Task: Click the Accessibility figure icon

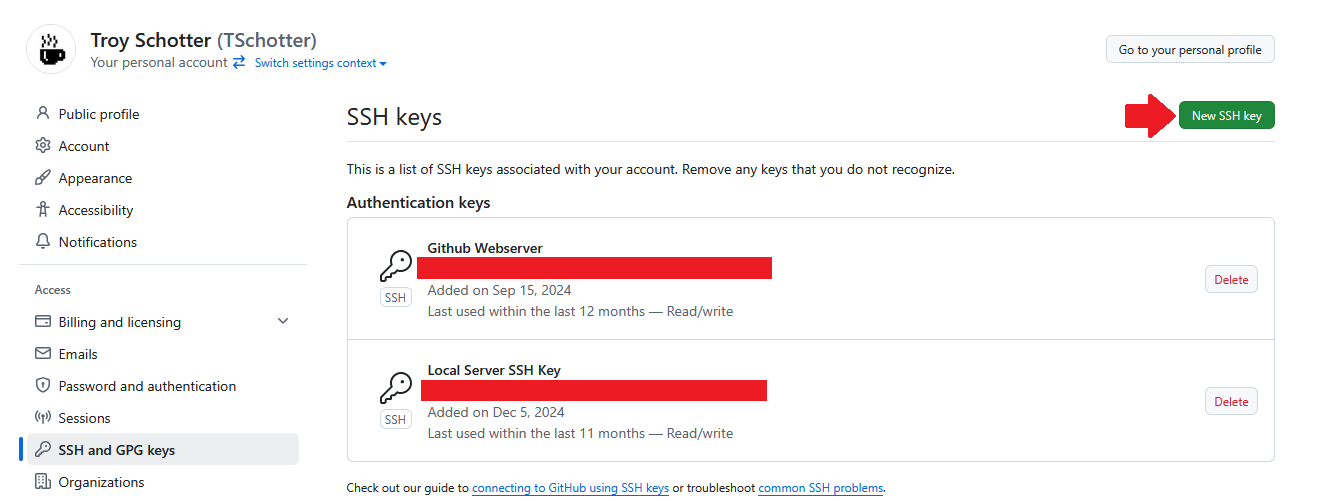Action: pyautogui.click(x=43, y=210)
